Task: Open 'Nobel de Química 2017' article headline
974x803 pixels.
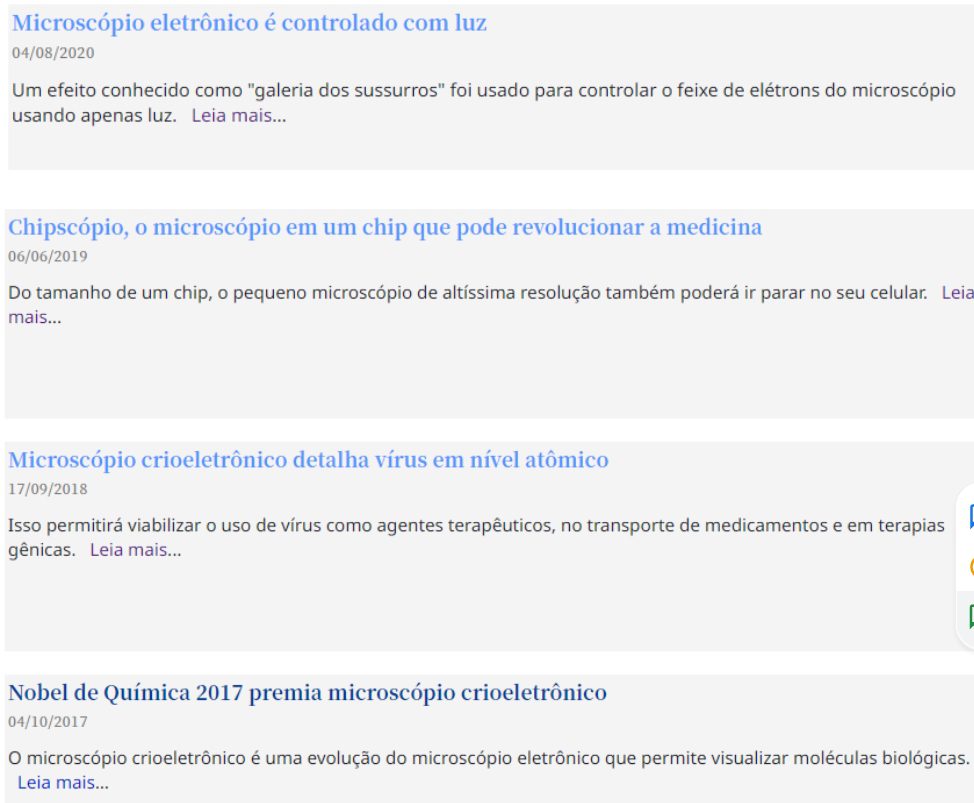Action: 307,692
